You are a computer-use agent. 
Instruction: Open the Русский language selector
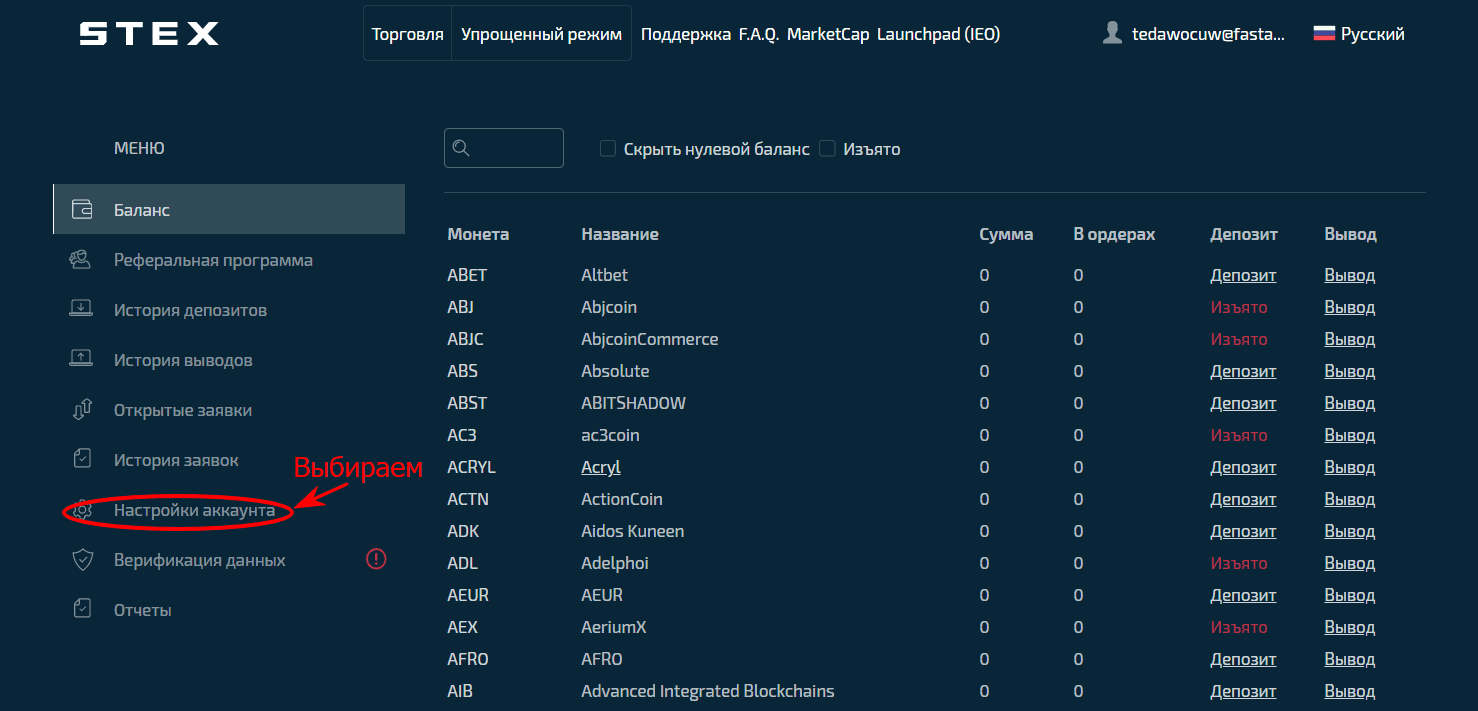[1359, 34]
